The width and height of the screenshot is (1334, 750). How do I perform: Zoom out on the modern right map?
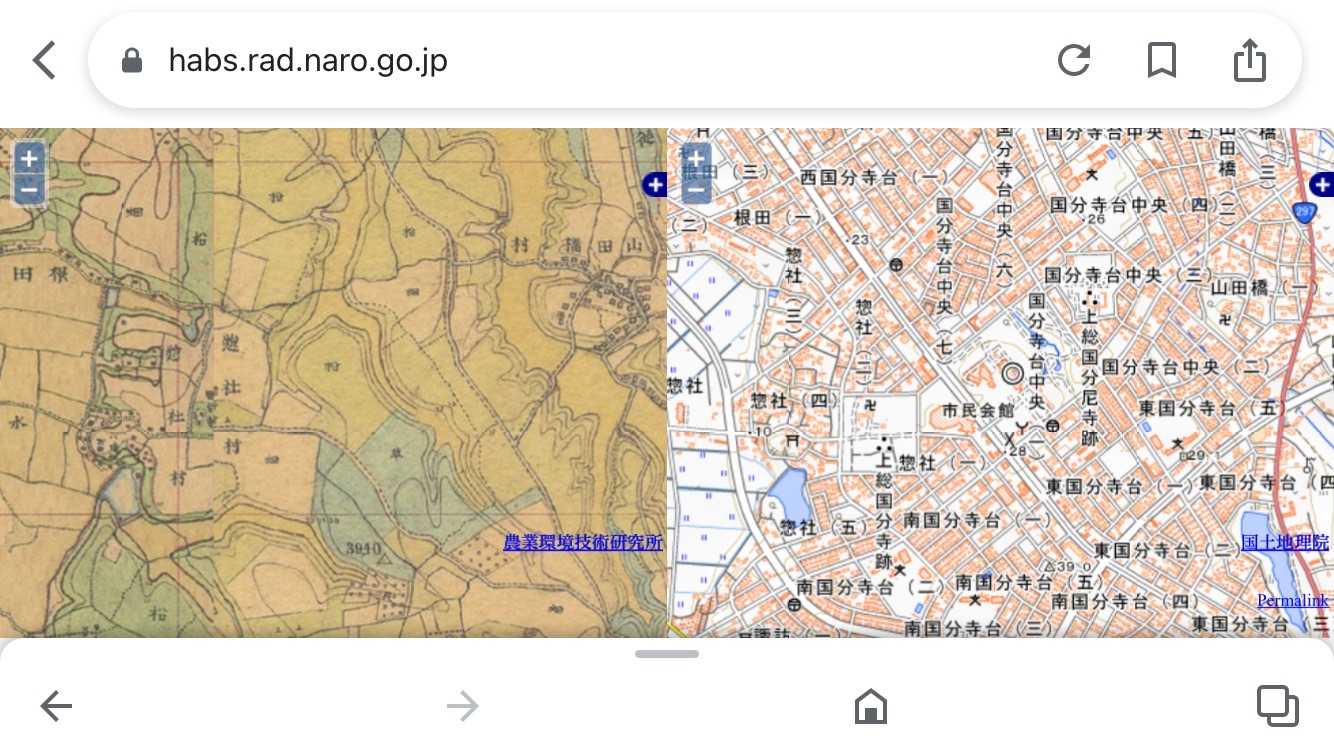[x=696, y=188]
